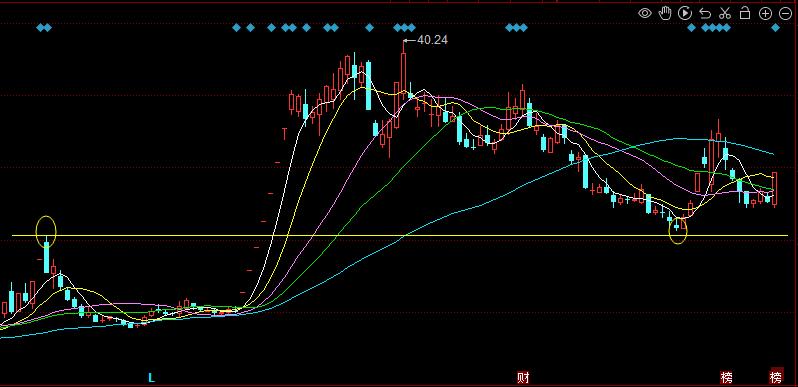Image resolution: width=798 pixels, height=387 pixels.
Task: Click the last blue diamond at far right
Action: [x=775, y=27]
